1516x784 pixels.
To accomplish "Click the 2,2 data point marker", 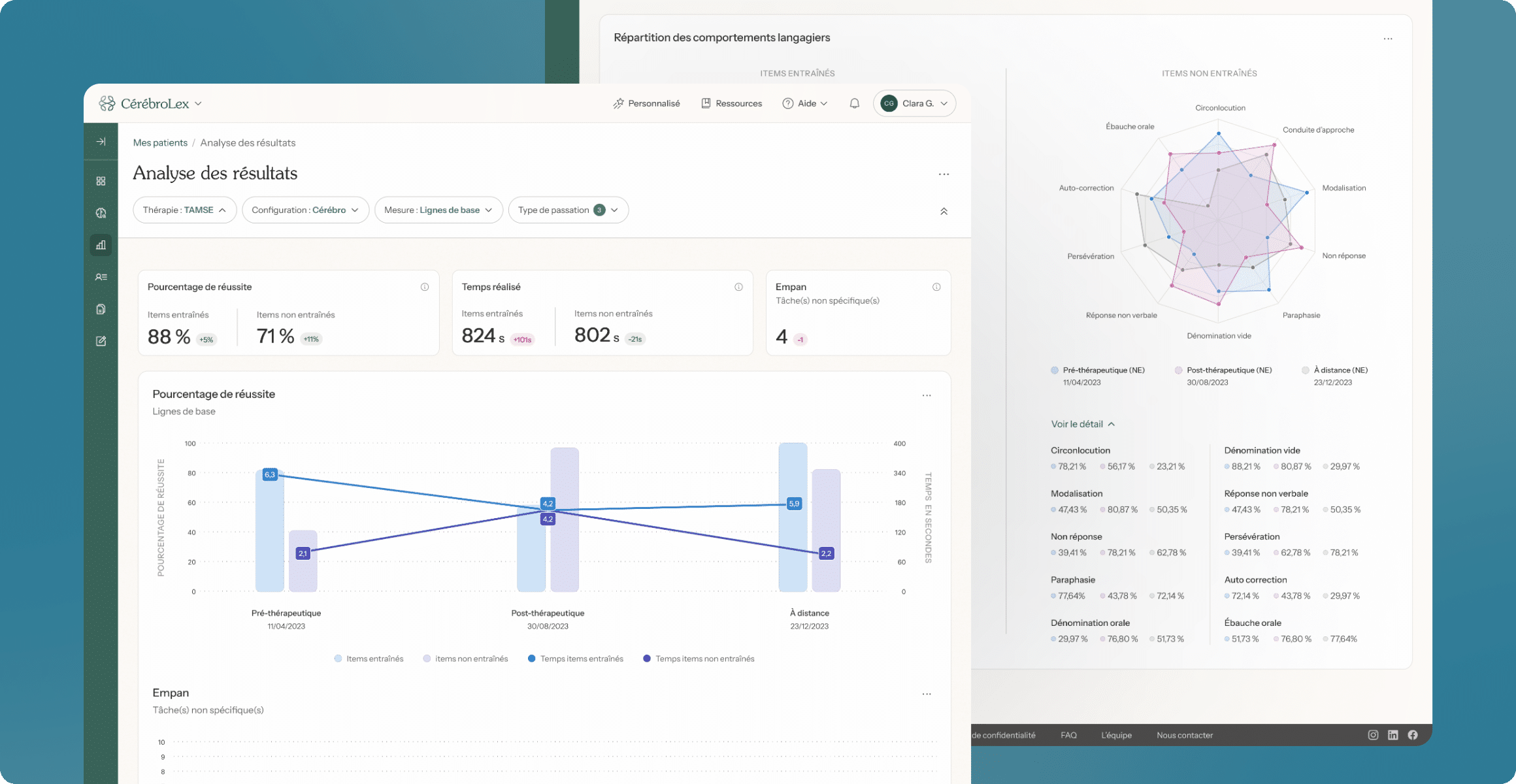I will pyautogui.click(x=826, y=553).
